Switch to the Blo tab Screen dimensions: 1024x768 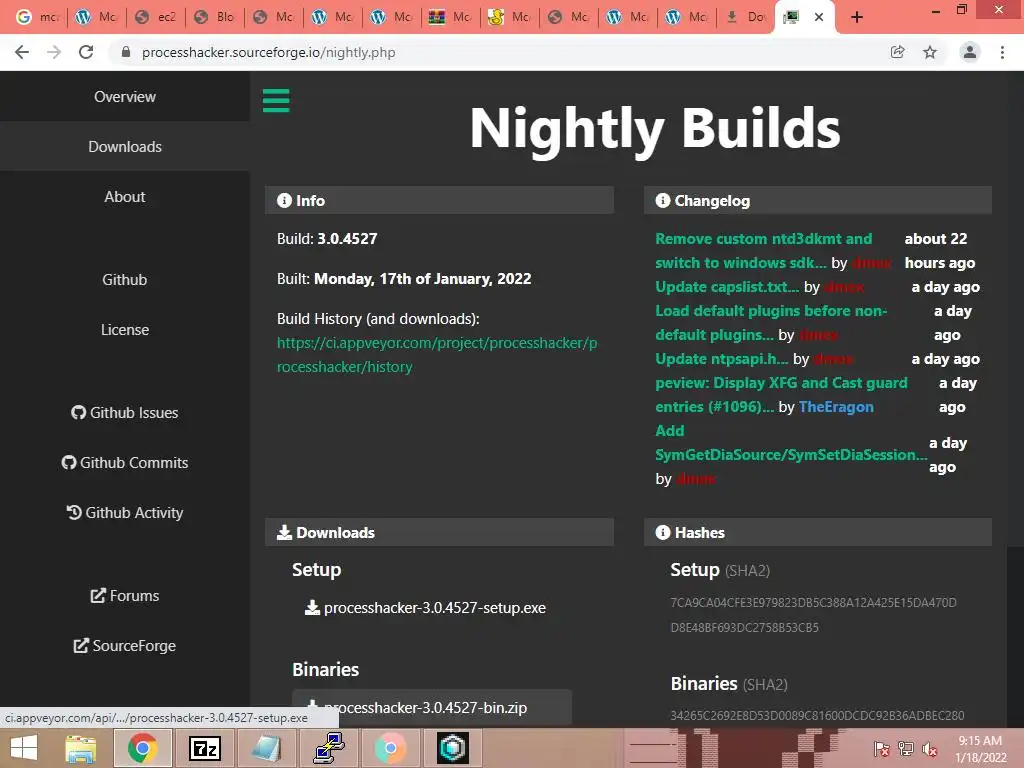[x=215, y=17]
